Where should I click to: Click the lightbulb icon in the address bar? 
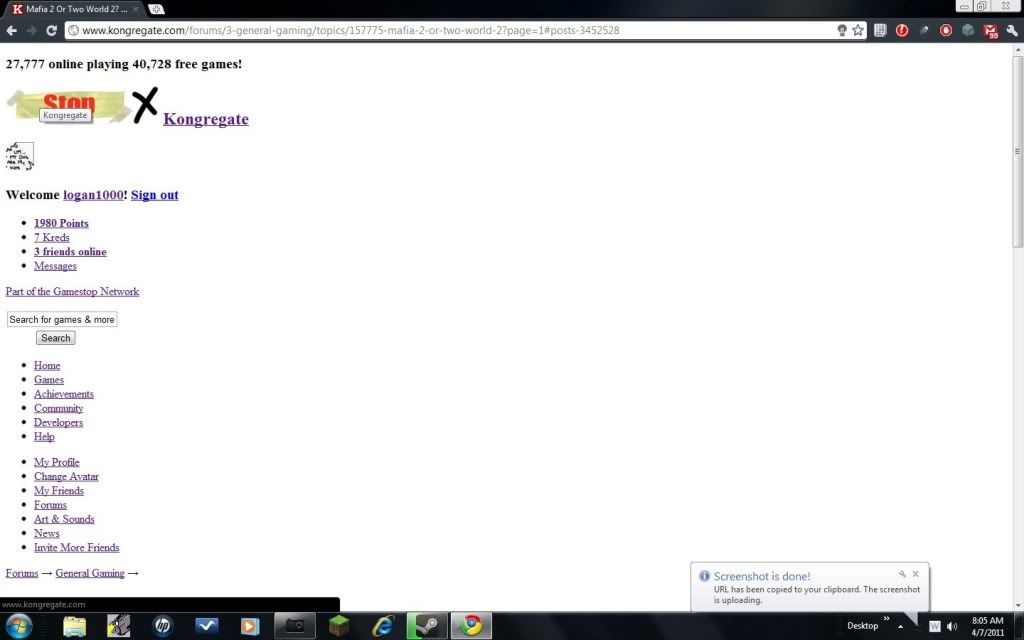tap(842, 30)
